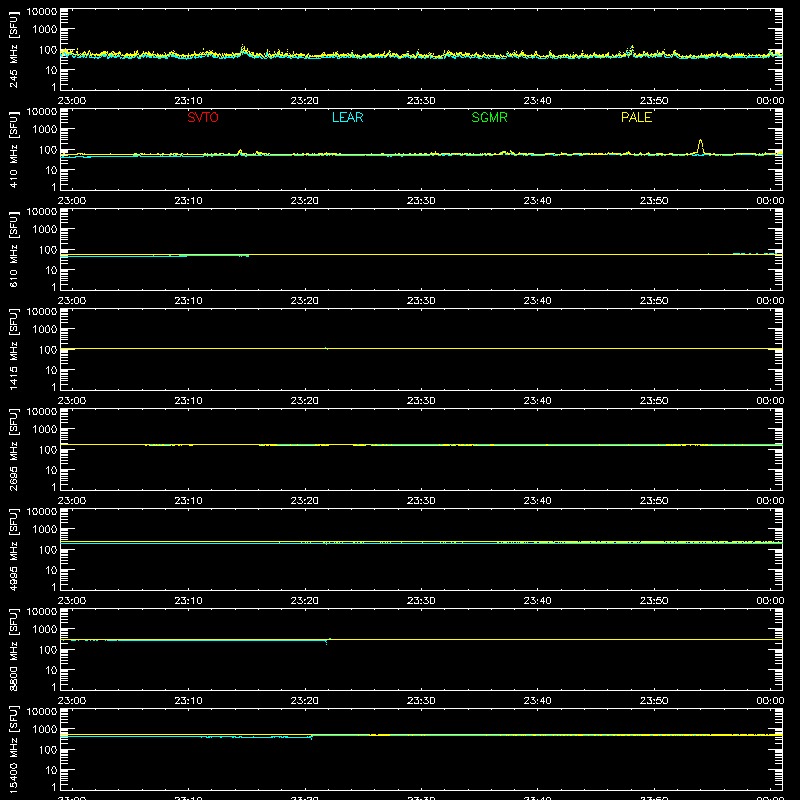The width and height of the screenshot is (800, 800).
Task: Click the 10000 label on the 15400 MHz axis
Action: [42, 712]
